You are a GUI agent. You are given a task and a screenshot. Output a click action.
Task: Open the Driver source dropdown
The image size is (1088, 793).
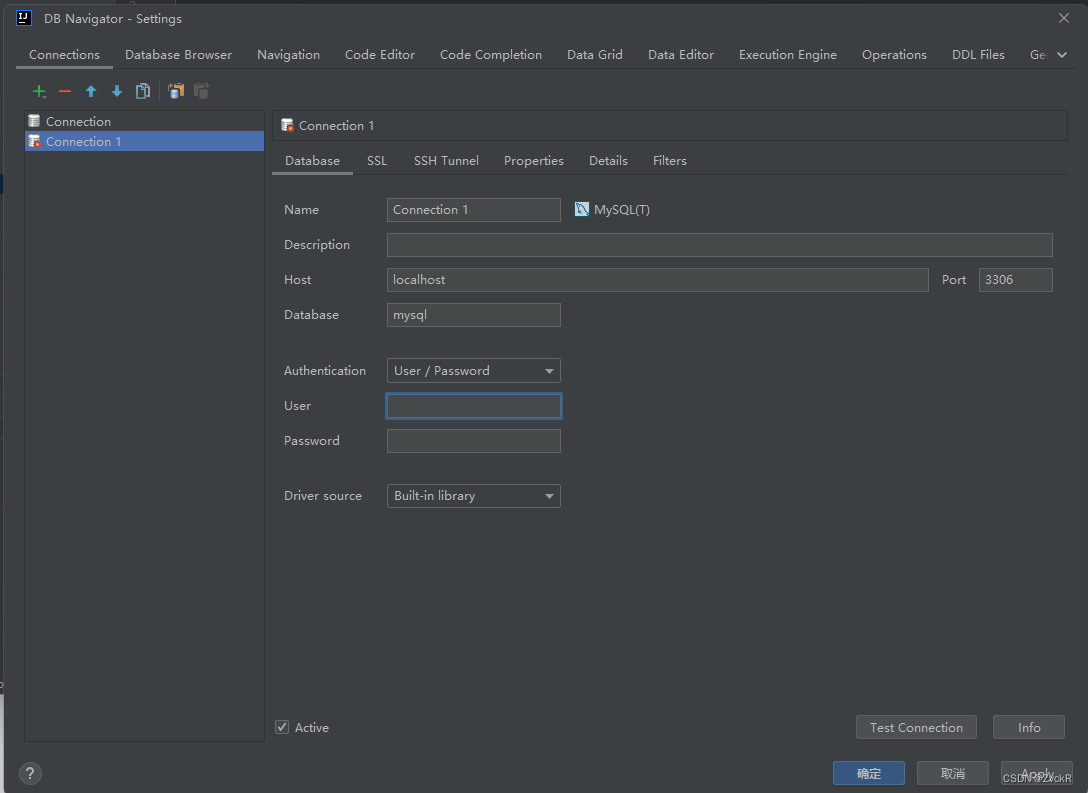pyautogui.click(x=548, y=496)
